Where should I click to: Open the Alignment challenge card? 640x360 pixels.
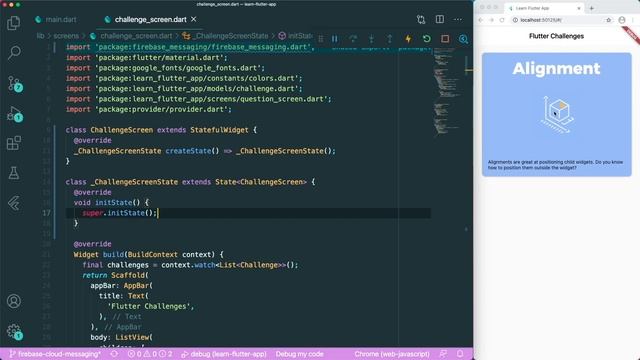pyautogui.click(x=556, y=115)
